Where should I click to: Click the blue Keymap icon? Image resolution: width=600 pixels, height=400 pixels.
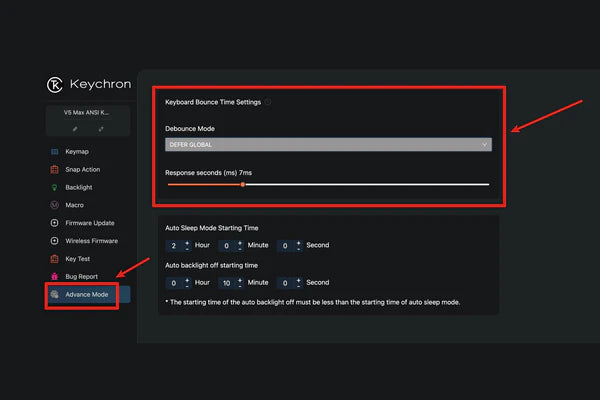pos(55,152)
